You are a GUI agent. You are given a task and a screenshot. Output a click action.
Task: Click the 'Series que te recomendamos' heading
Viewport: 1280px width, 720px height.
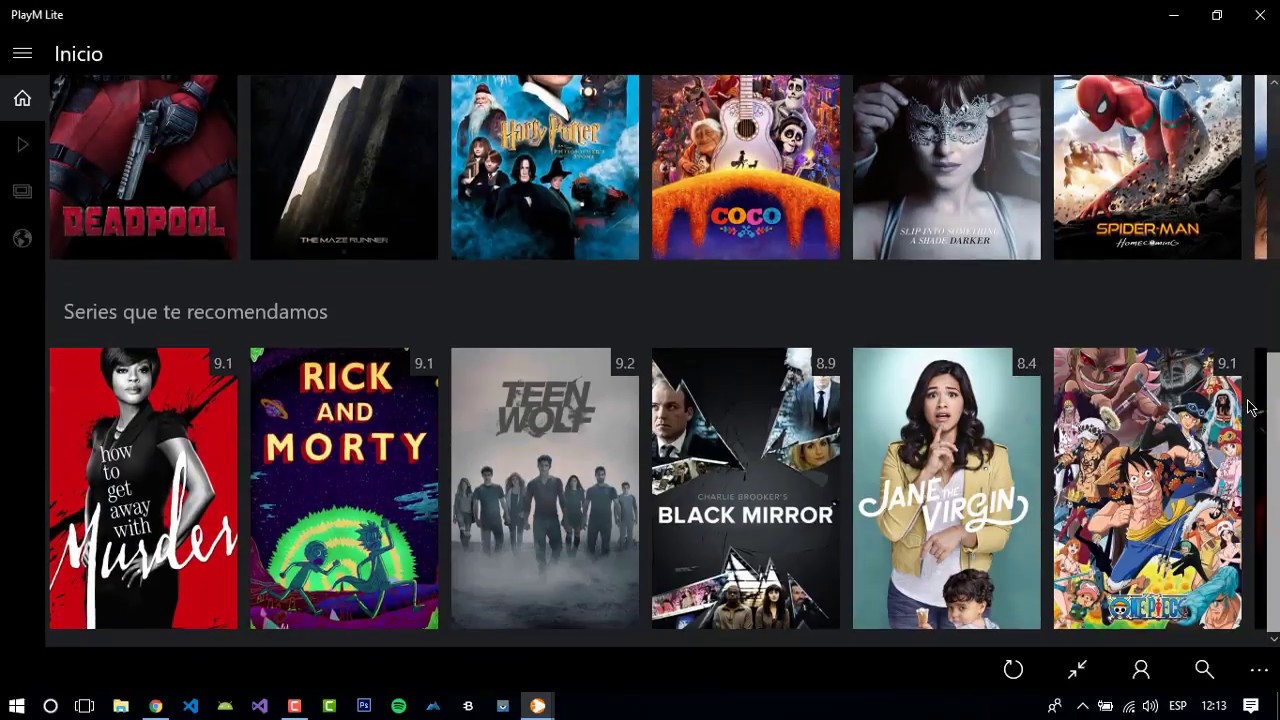click(x=196, y=312)
